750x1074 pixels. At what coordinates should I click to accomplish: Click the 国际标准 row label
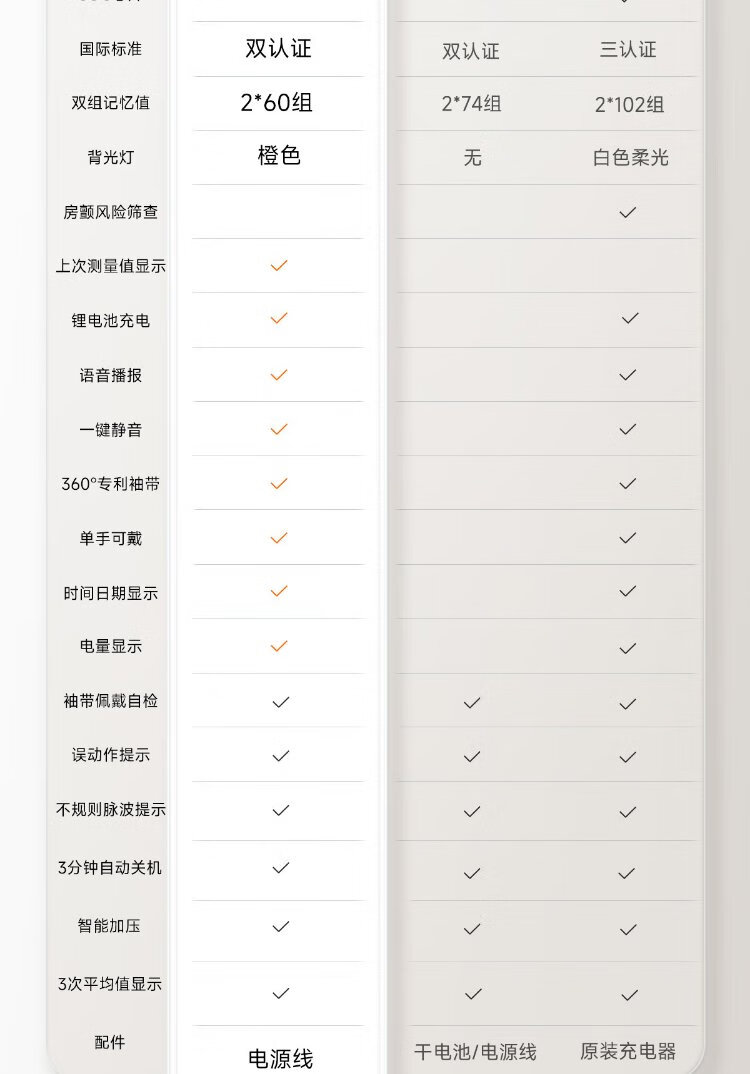pos(110,48)
